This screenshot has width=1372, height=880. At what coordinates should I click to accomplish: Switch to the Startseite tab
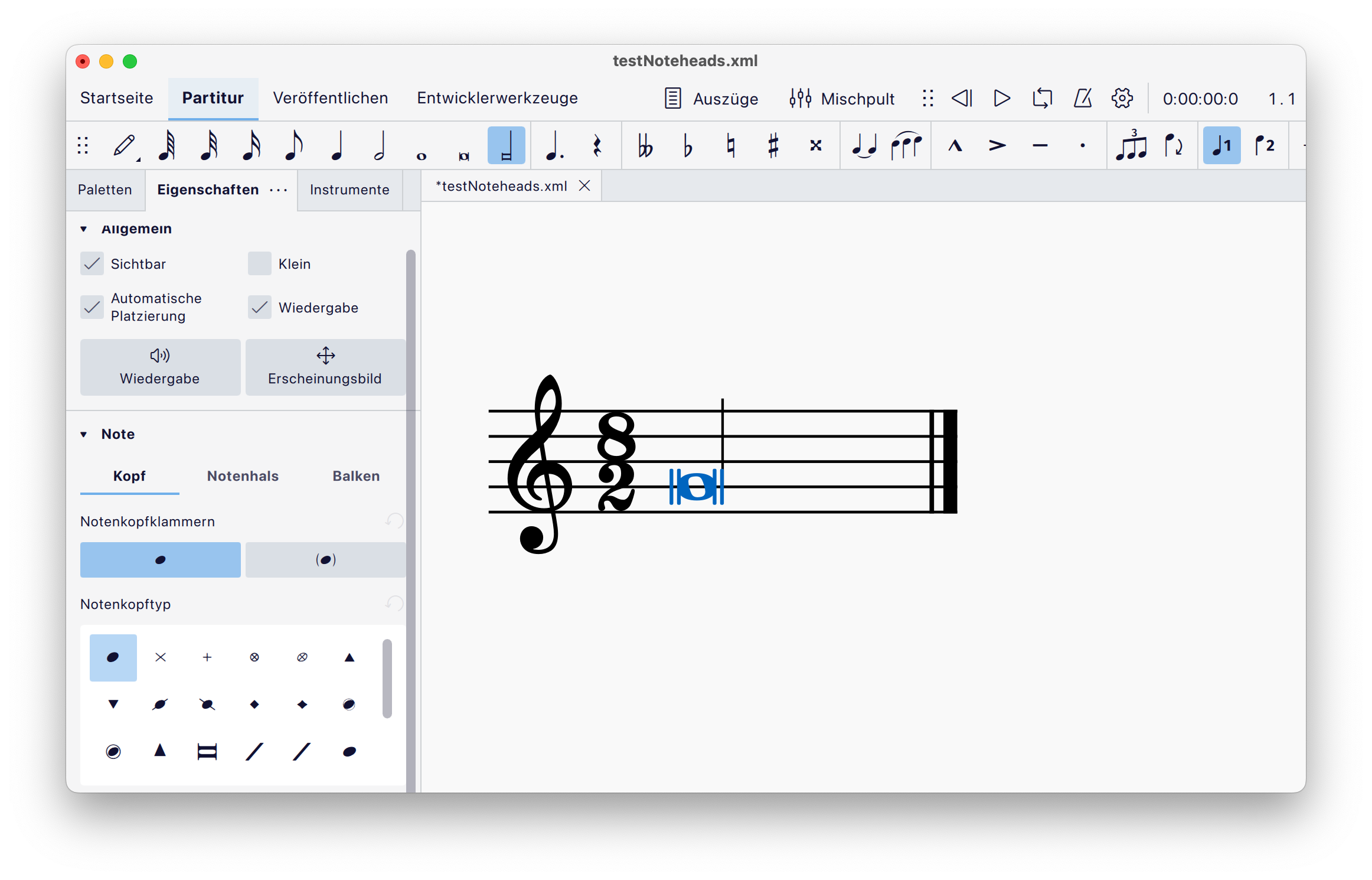pyautogui.click(x=116, y=98)
